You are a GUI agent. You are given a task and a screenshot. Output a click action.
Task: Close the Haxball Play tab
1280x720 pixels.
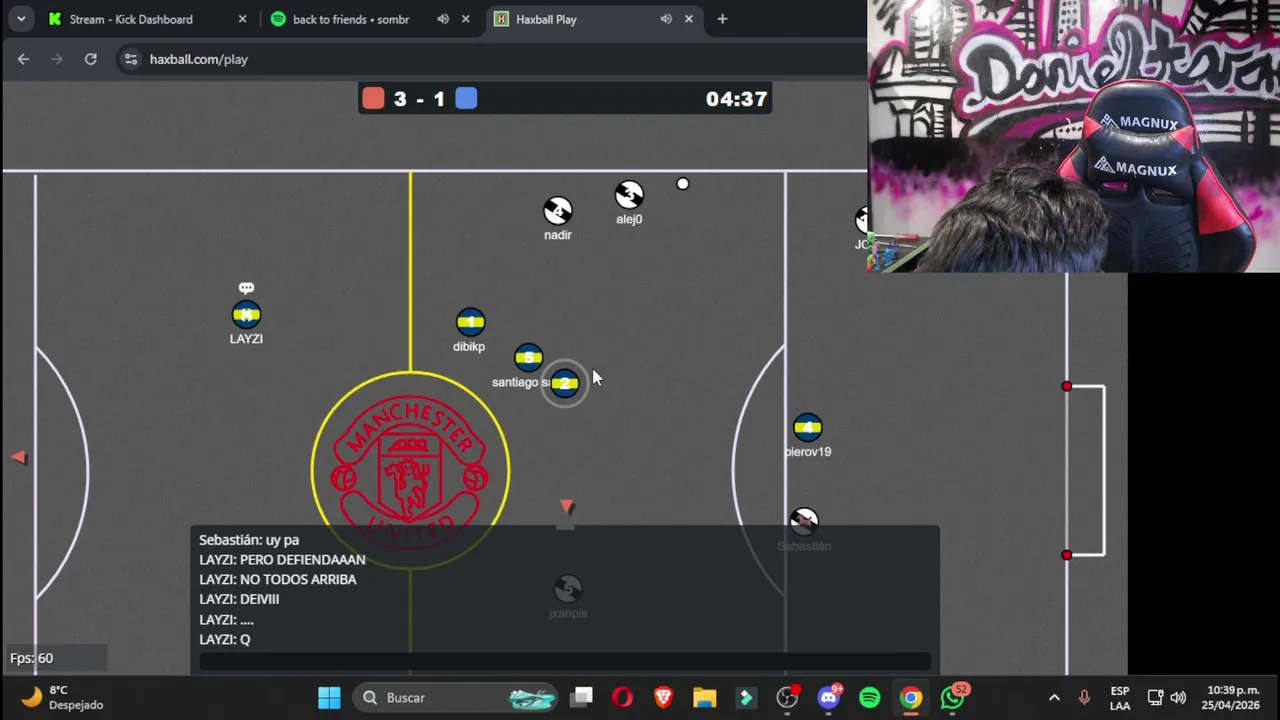point(688,19)
